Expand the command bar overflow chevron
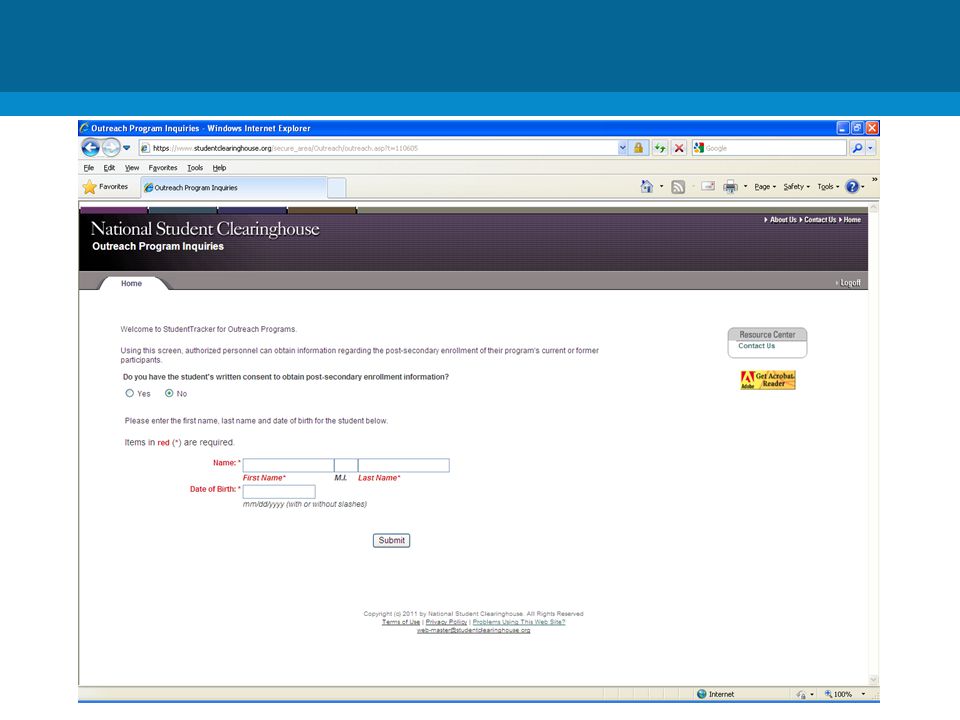The width and height of the screenshot is (960, 720). click(x=874, y=179)
